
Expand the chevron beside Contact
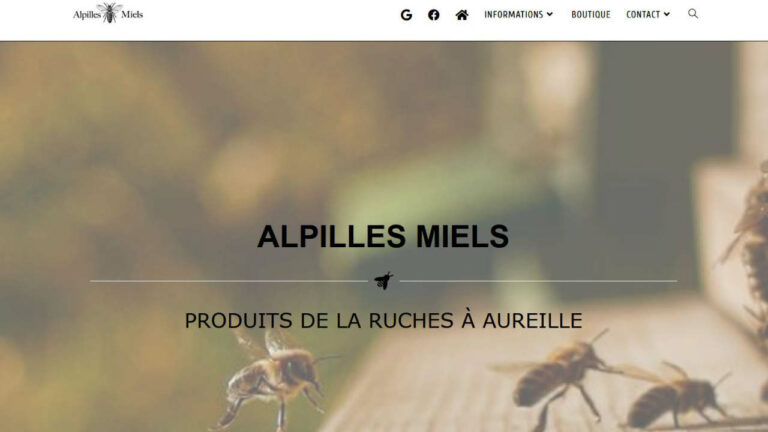pos(667,15)
